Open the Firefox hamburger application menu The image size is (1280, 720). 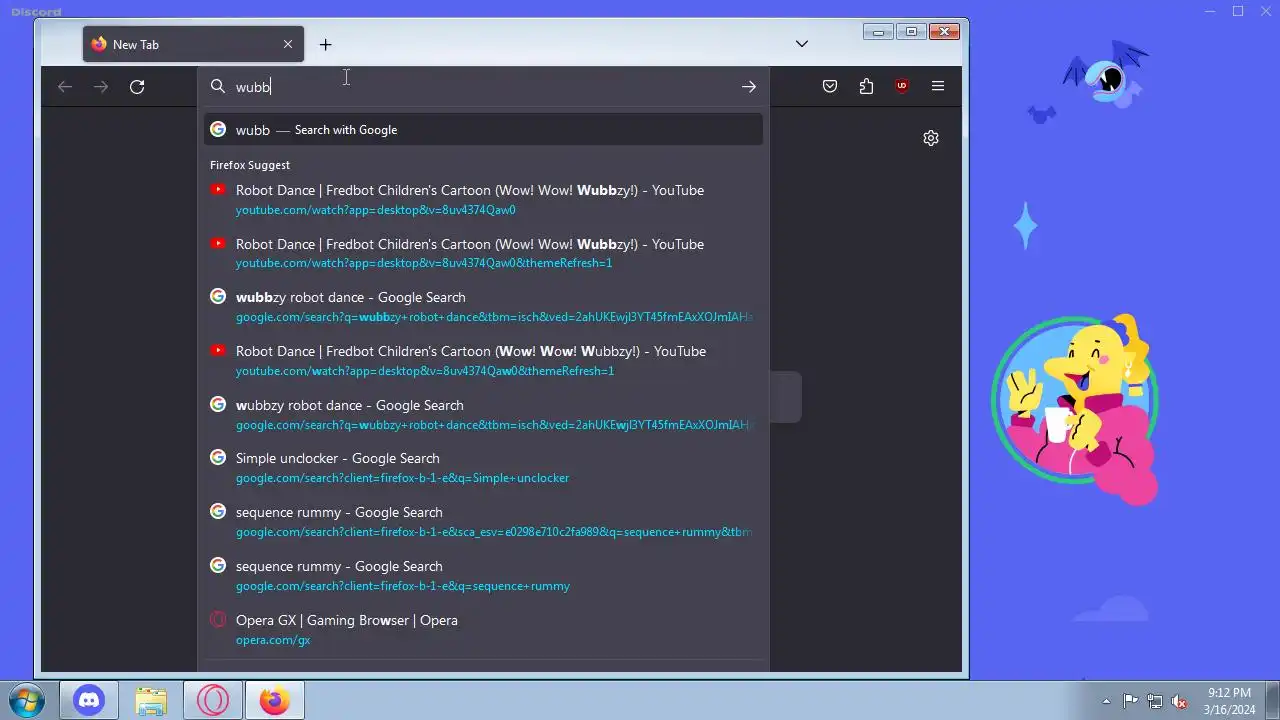938,87
